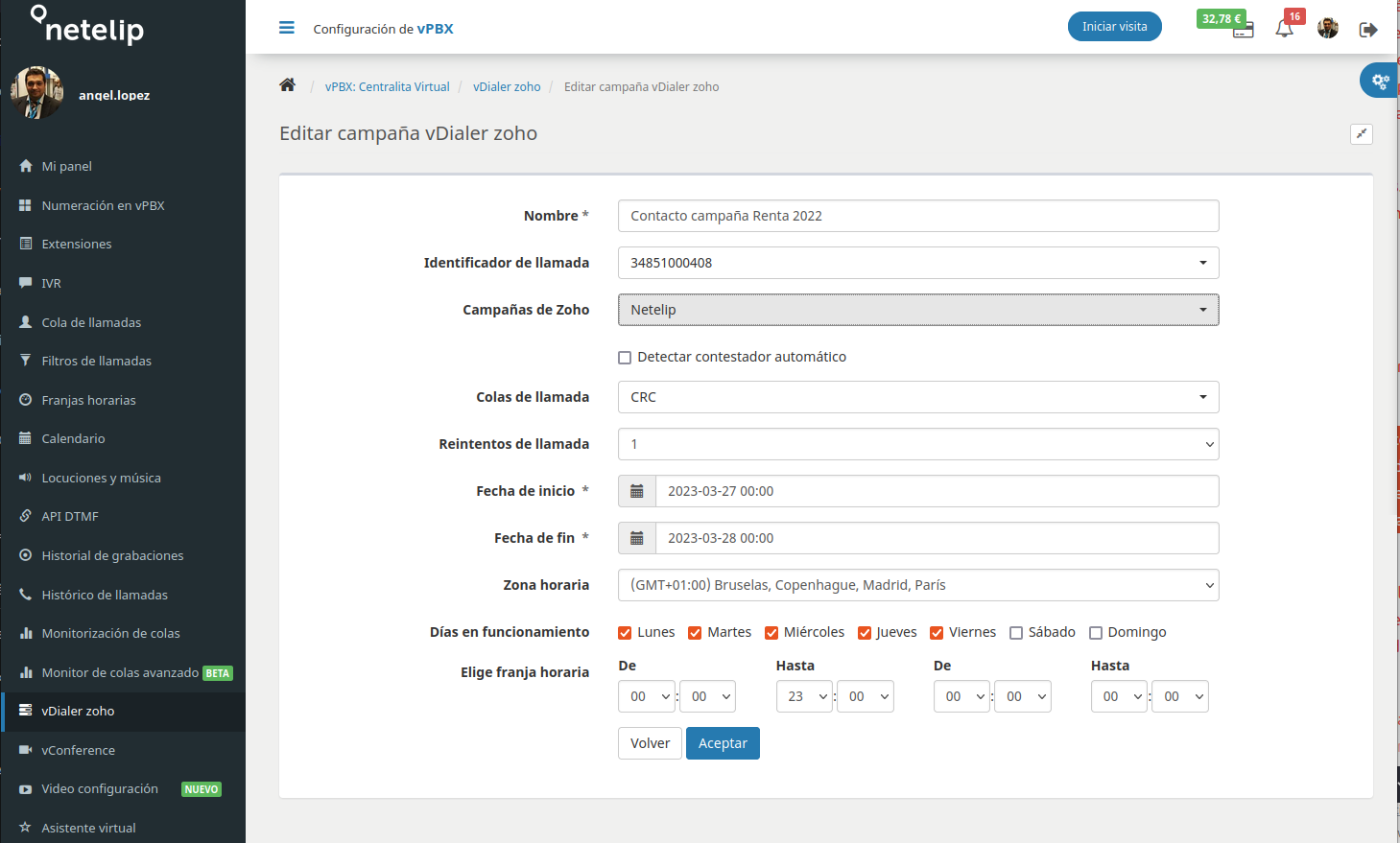
Task: Enable Detectar contestador automático checkbox
Action: [x=625, y=358]
